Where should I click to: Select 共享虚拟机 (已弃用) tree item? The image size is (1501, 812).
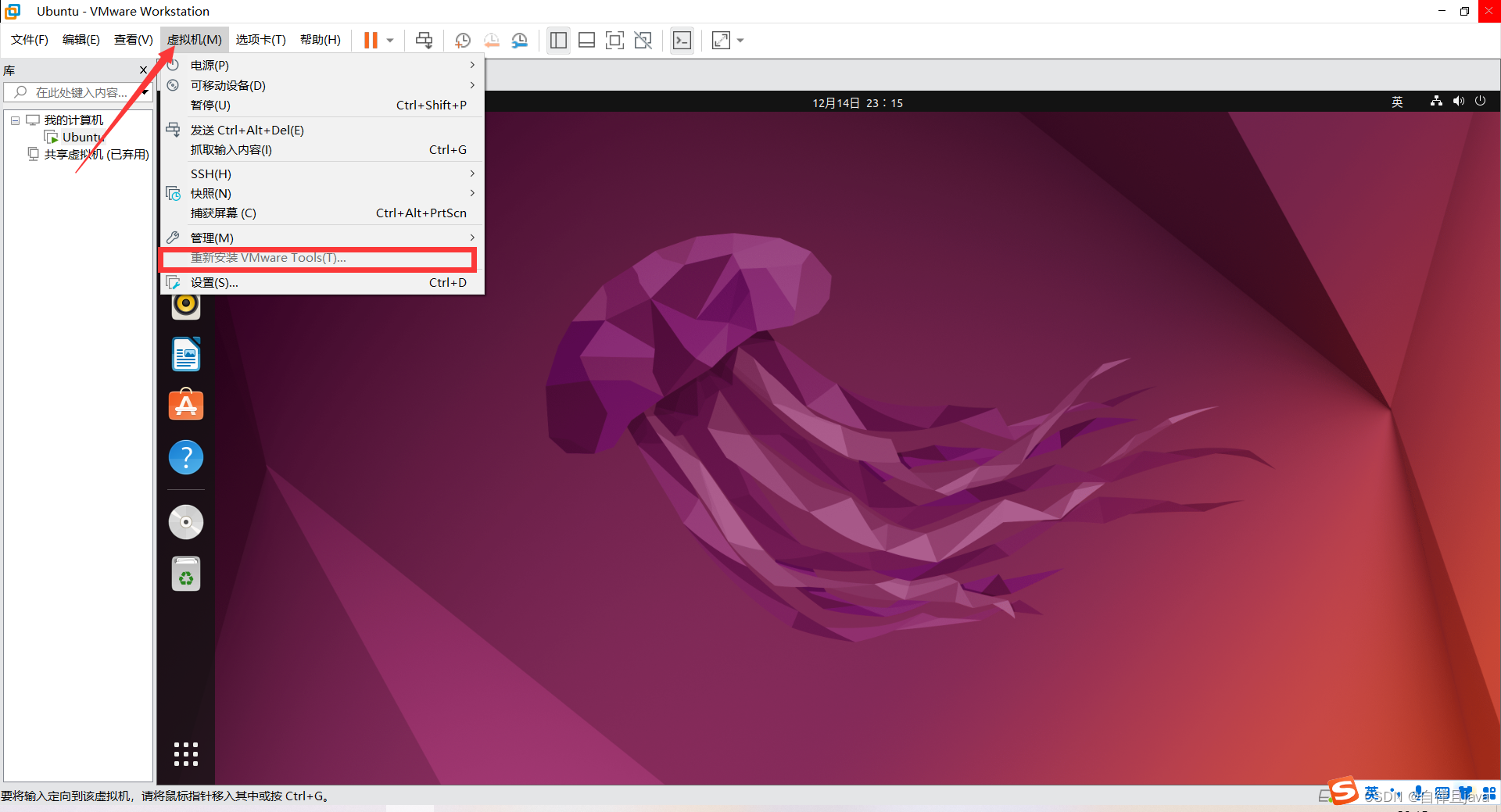tap(96, 154)
